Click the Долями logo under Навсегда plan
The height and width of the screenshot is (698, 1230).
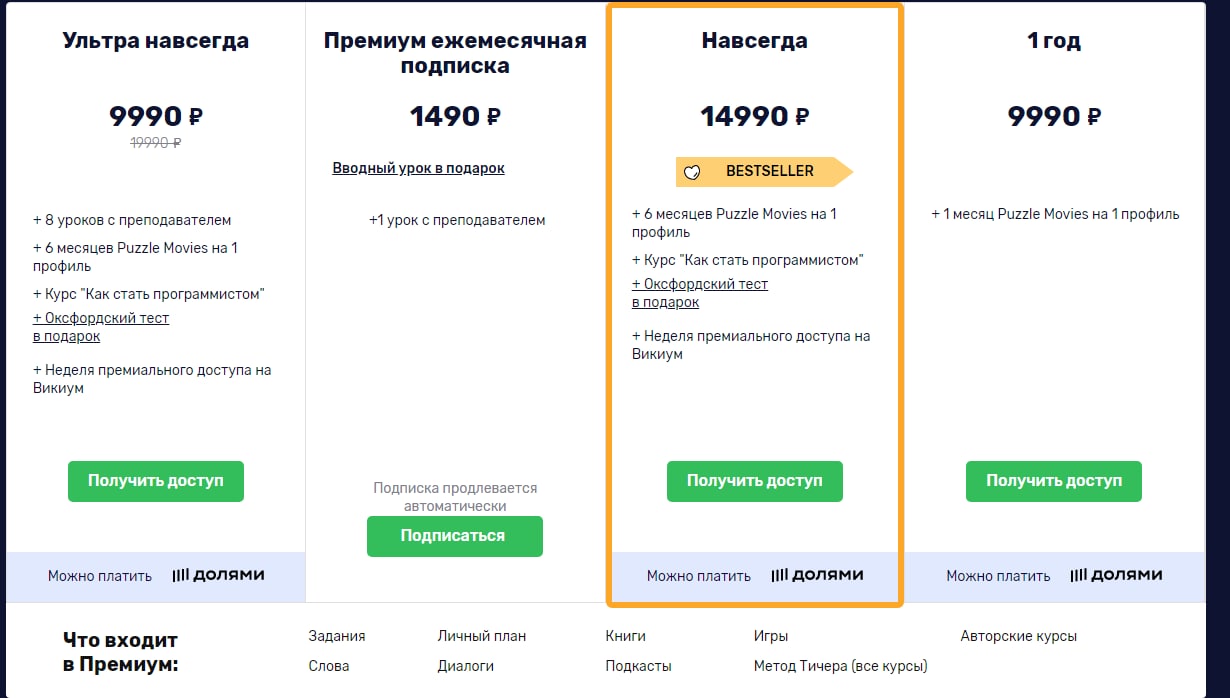[817, 575]
